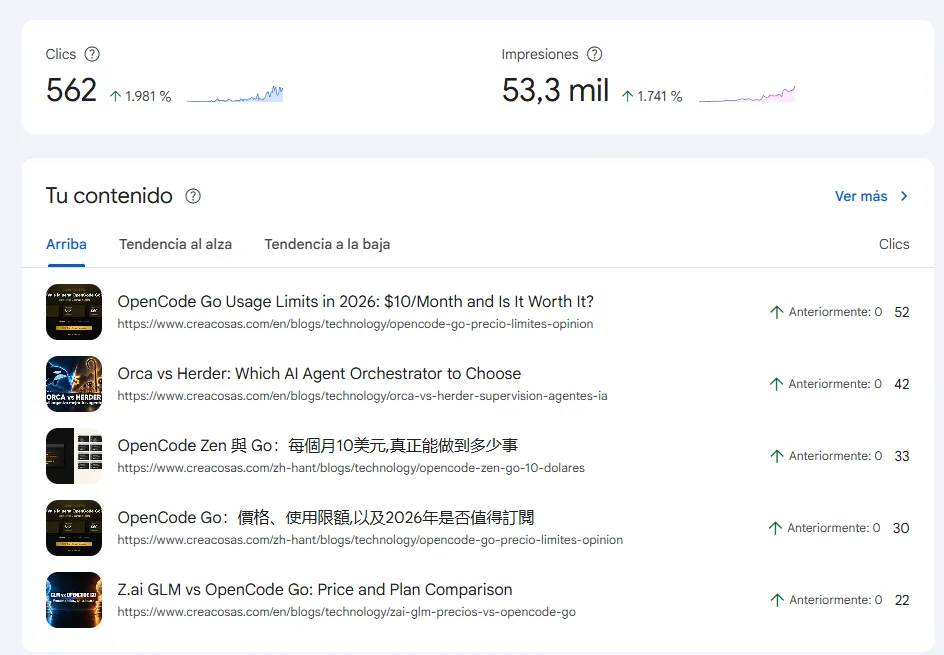Open OpenCode Zen 與 Go article title
The image size is (944, 655).
317,445
